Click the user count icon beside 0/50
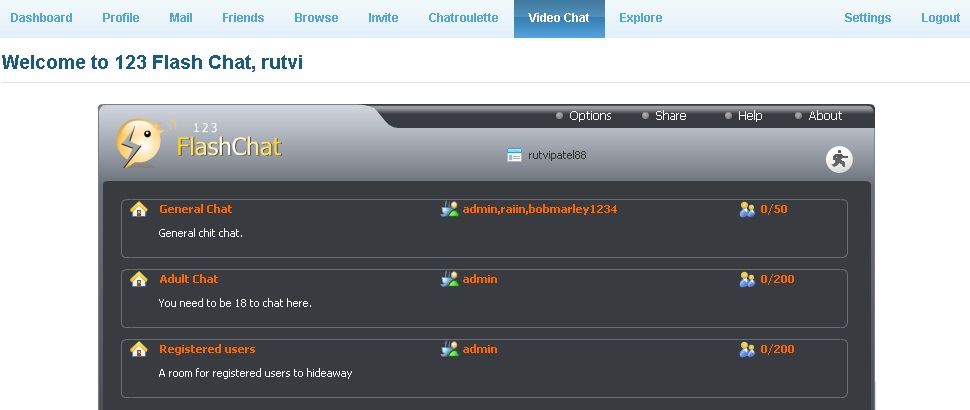970x410 pixels. 747,209
